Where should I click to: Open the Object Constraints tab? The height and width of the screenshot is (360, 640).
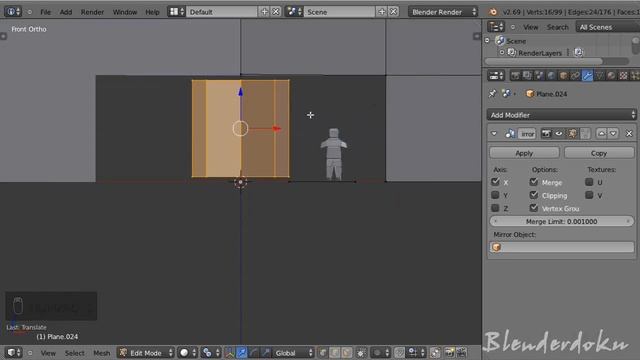coord(575,76)
